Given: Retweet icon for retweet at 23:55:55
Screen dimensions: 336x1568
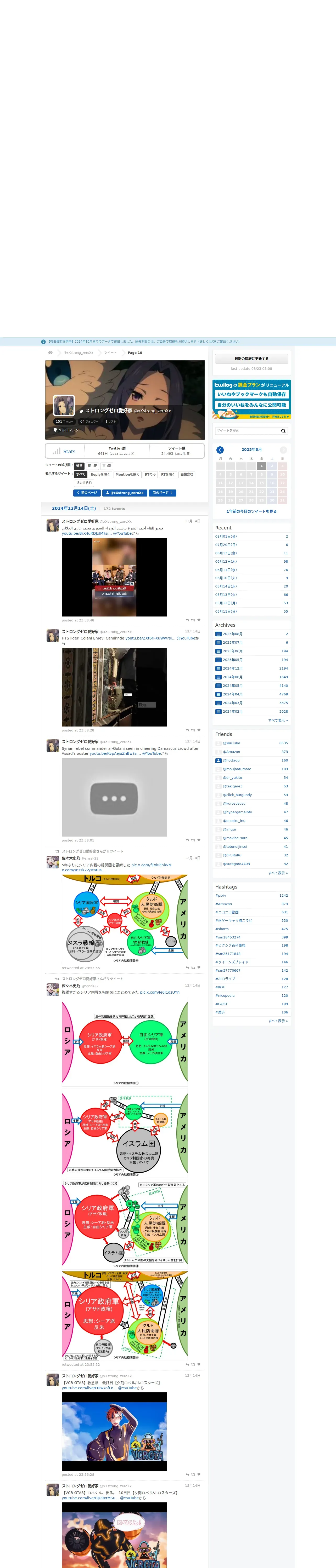Looking at the screenshot, I should 193,967.
